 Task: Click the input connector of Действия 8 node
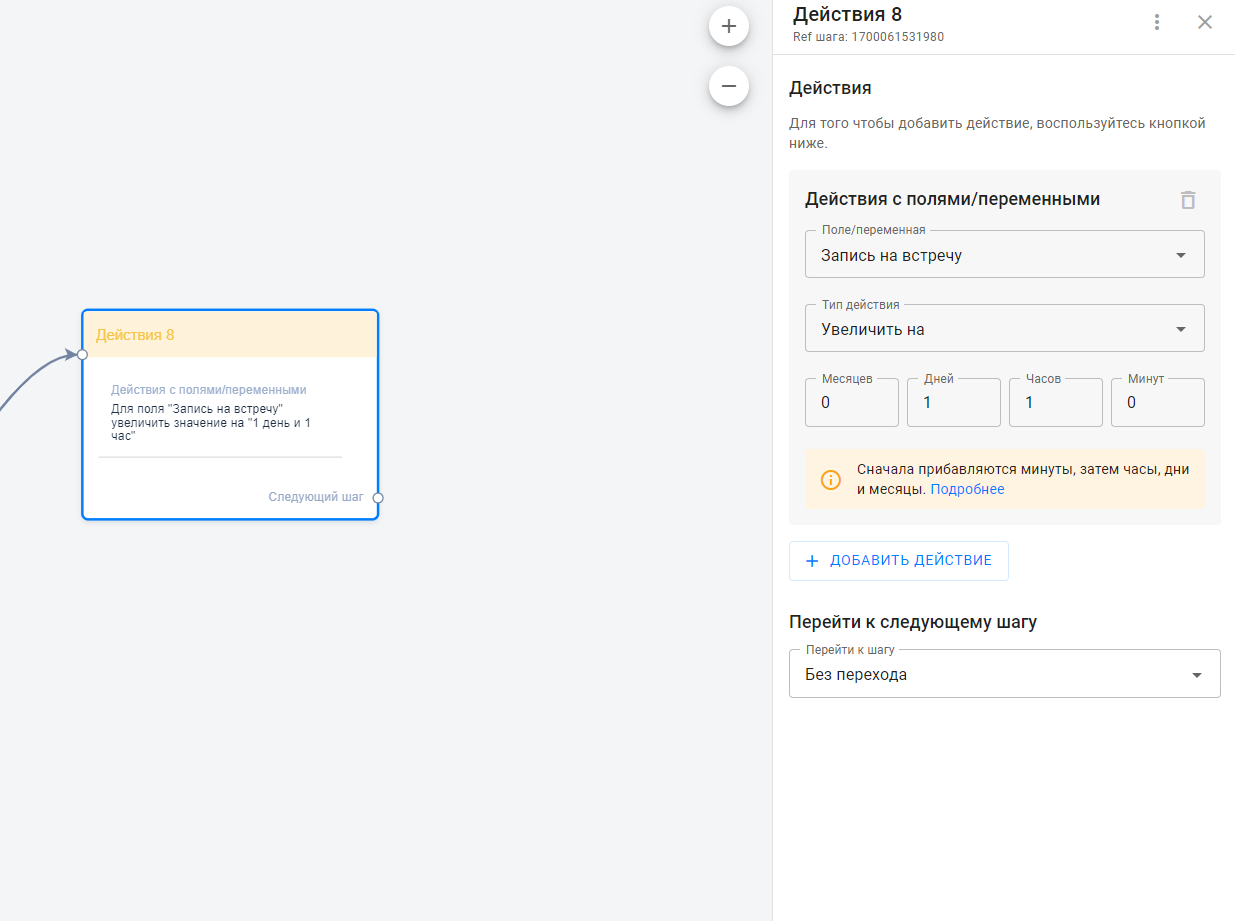(x=82, y=354)
